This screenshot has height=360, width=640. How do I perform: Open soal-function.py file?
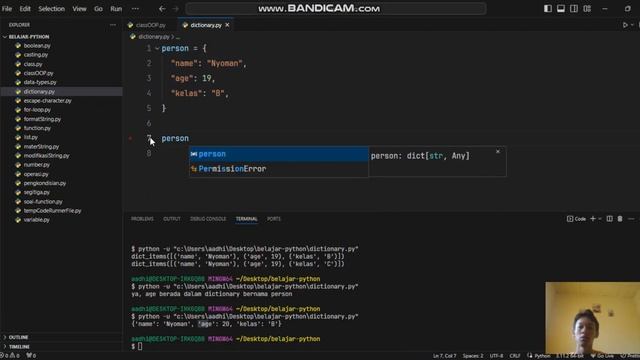(43, 202)
